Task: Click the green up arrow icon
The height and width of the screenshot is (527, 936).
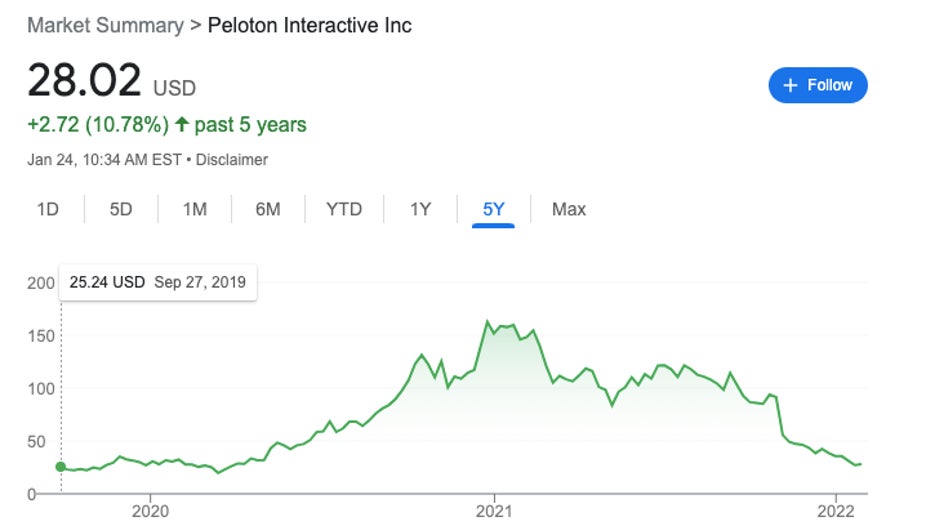Action: (181, 125)
